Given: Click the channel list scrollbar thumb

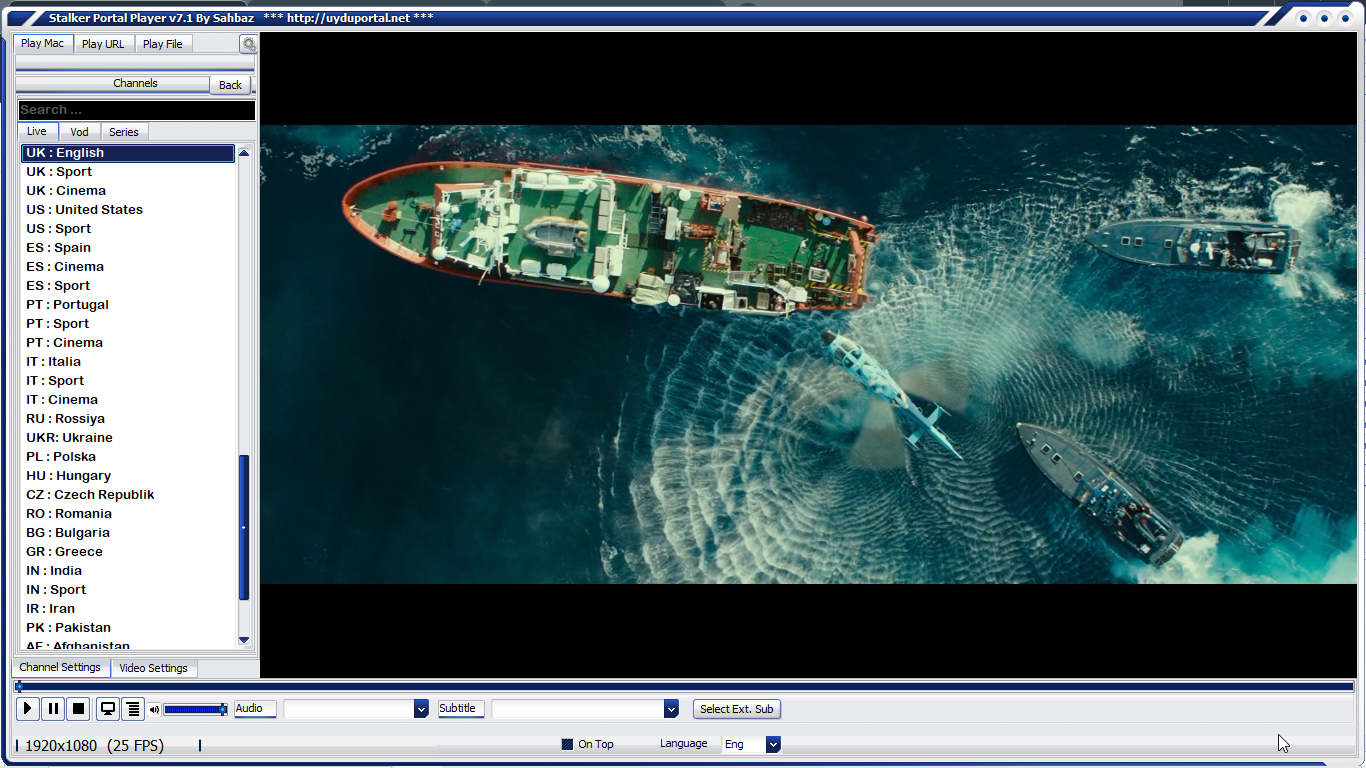Looking at the screenshot, I should coord(244,527).
